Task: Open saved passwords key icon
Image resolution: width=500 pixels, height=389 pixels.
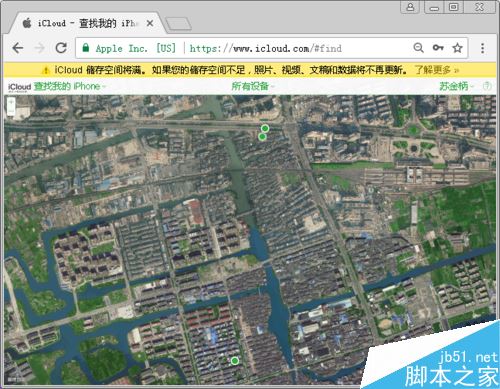Action: (x=438, y=48)
